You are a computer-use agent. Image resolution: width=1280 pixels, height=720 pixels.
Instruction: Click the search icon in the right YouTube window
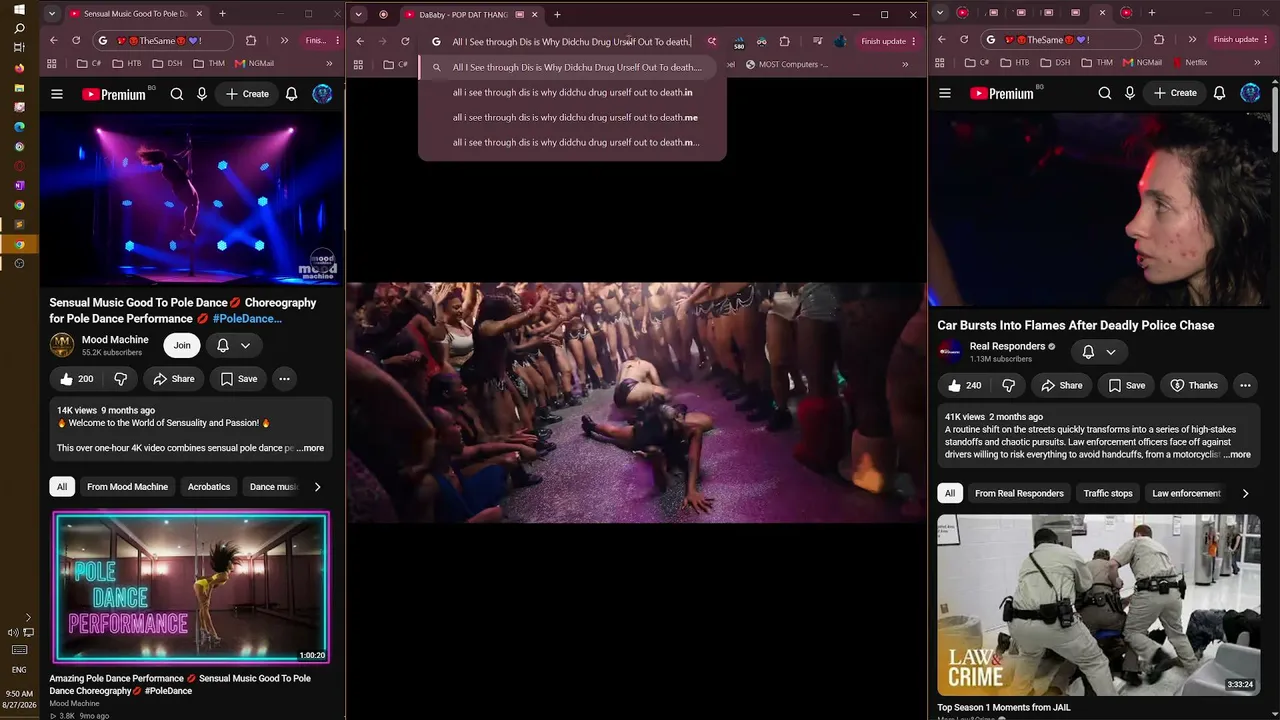point(1105,93)
